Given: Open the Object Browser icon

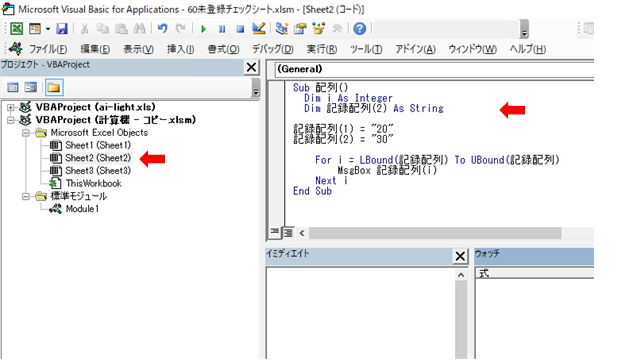Looking at the screenshot, I should click(318, 28).
